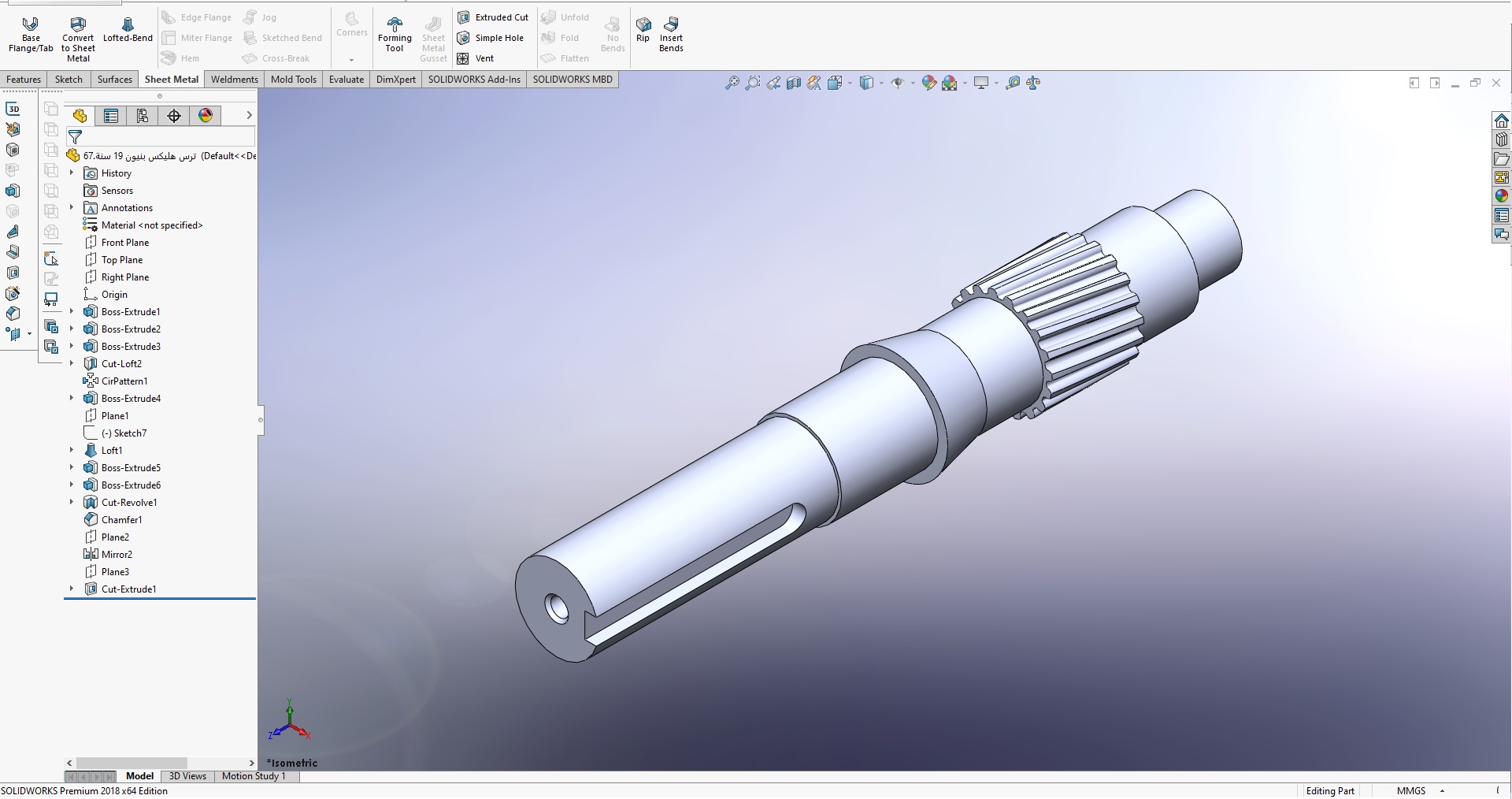Open the Corners dropdown arrow

tap(352, 60)
